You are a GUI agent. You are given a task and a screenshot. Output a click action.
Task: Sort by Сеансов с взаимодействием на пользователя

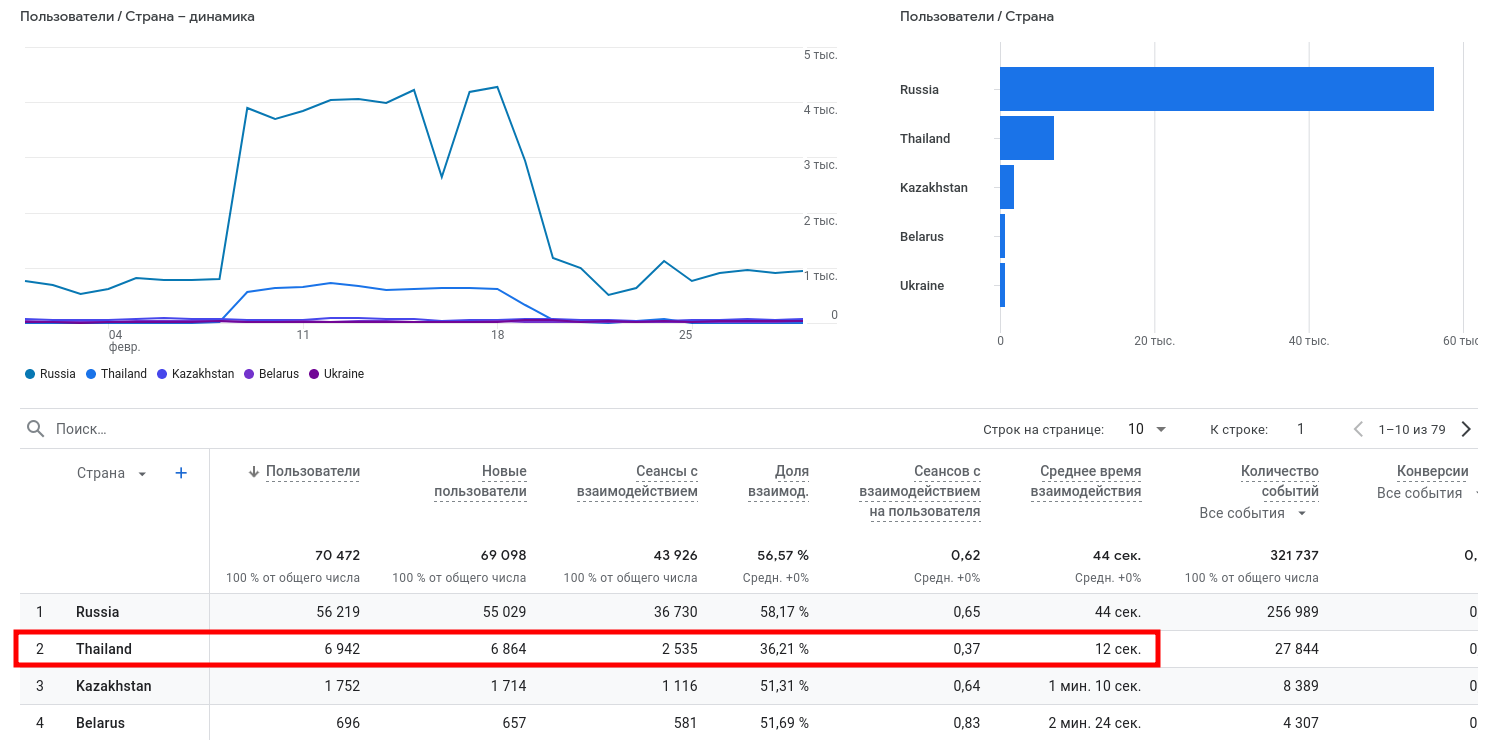point(920,491)
